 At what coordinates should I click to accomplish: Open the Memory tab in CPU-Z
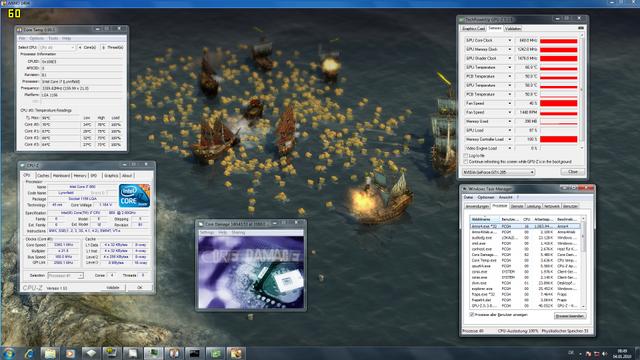[x=80, y=176]
